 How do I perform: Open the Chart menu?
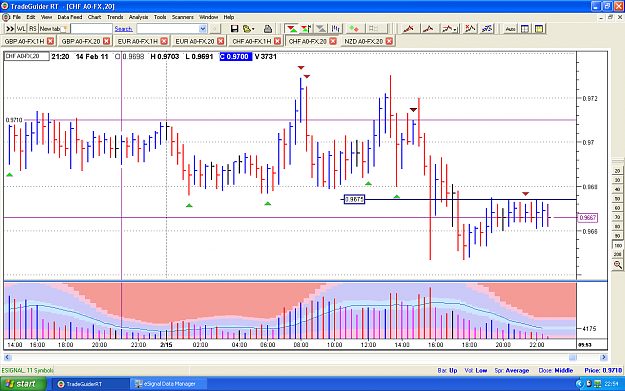click(94, 17)
